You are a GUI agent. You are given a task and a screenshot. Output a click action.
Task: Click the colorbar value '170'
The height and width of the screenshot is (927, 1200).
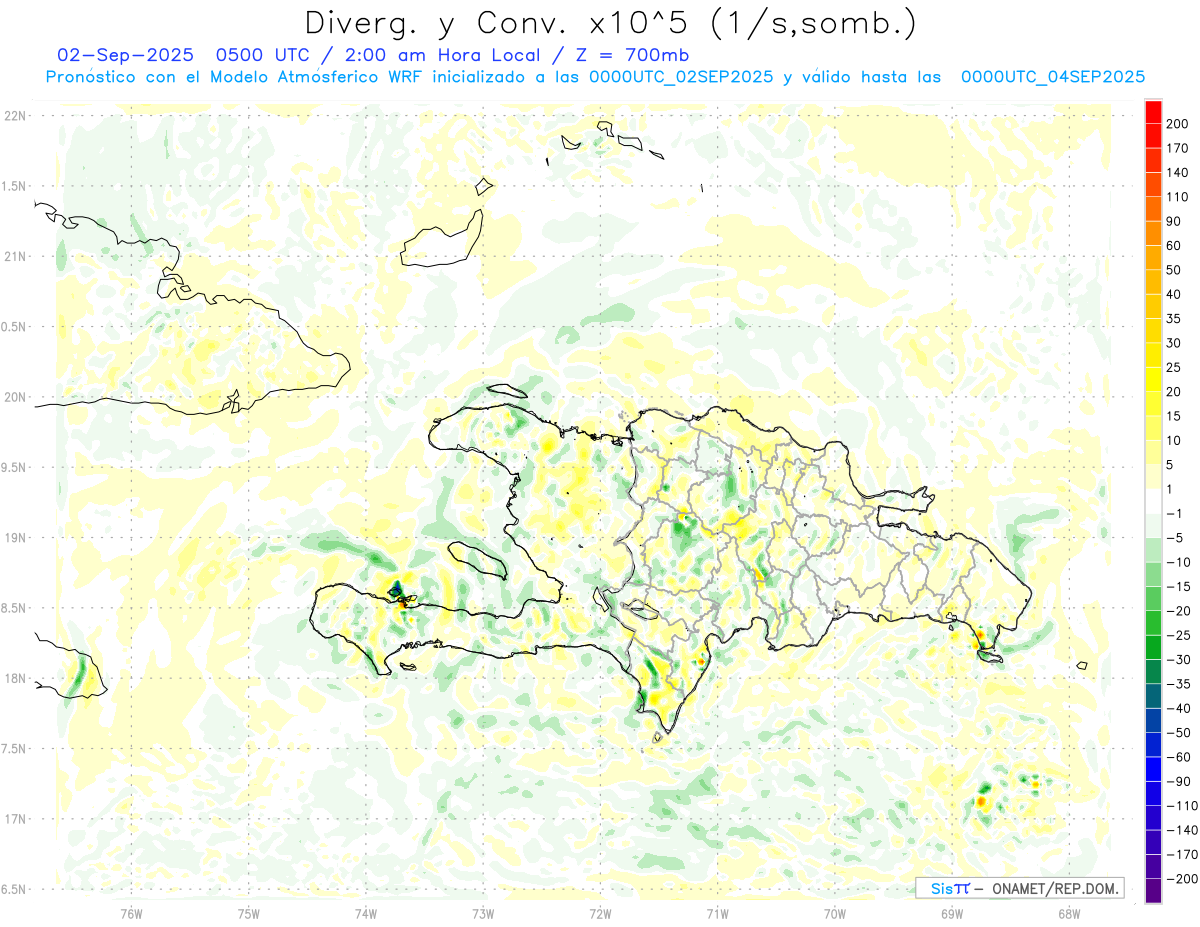coord(1178,148)
